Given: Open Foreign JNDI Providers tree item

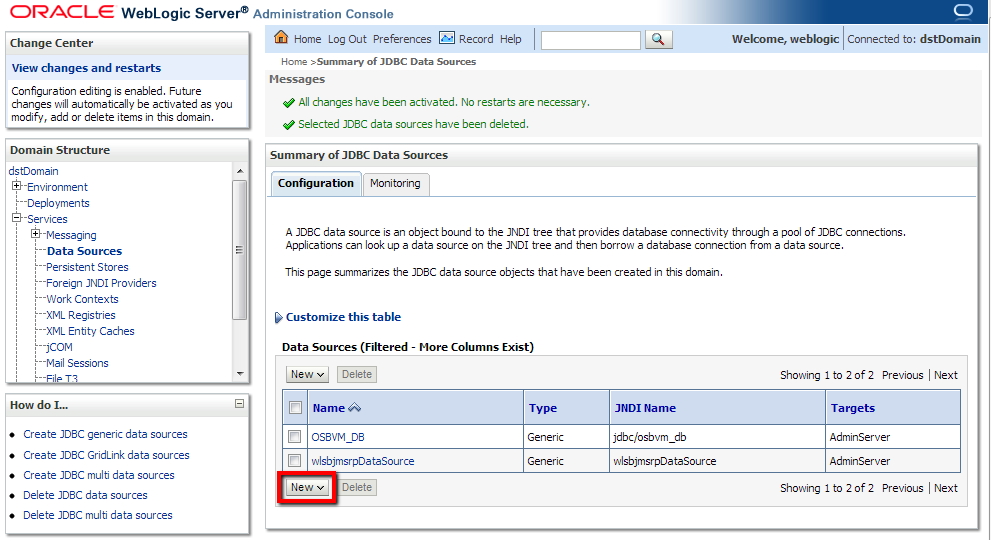Looking at the screenshot, I should pyautogui.click(x=101, y=283).
